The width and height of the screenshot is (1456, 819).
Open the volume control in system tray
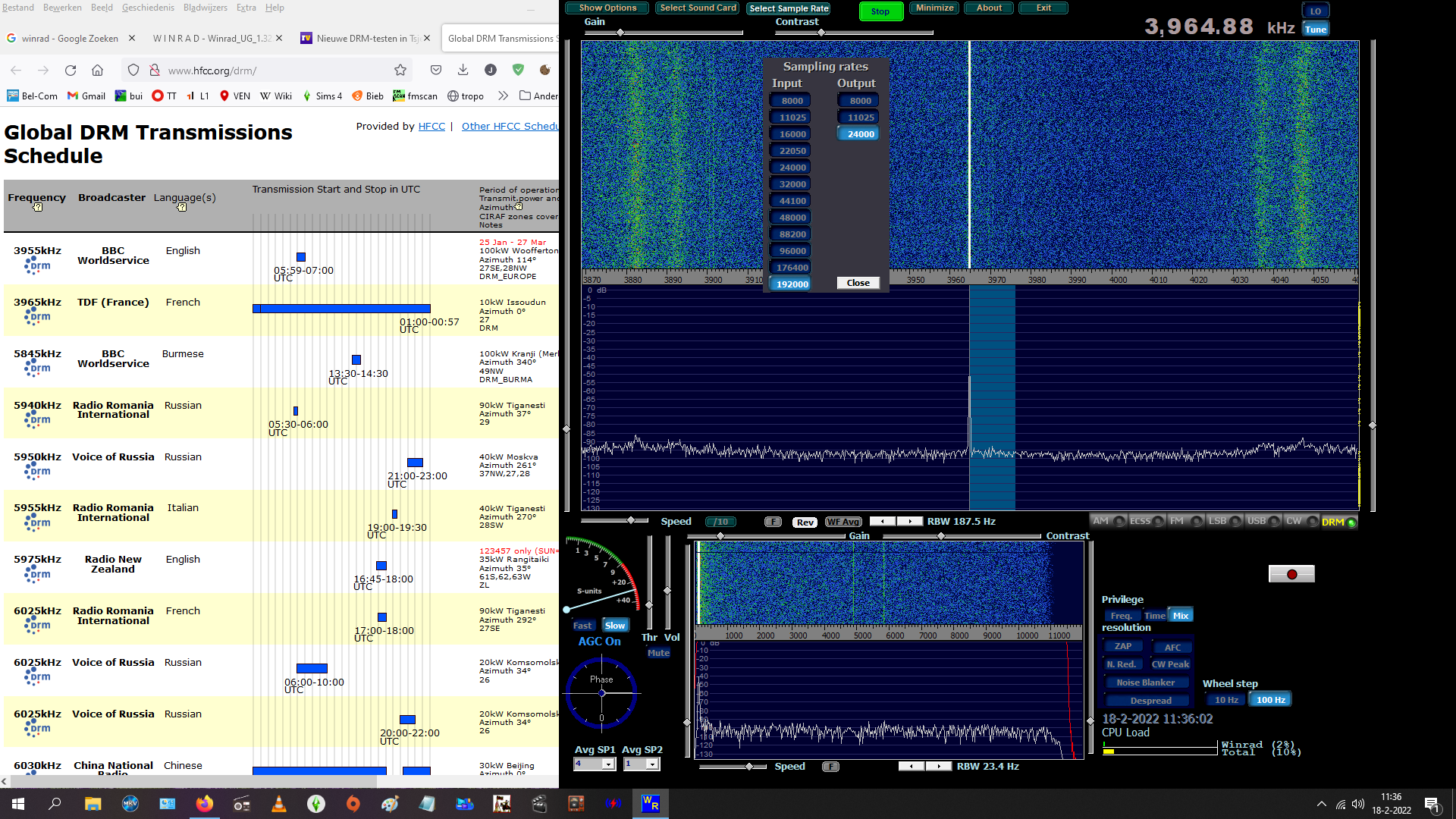coord(1357,804)
